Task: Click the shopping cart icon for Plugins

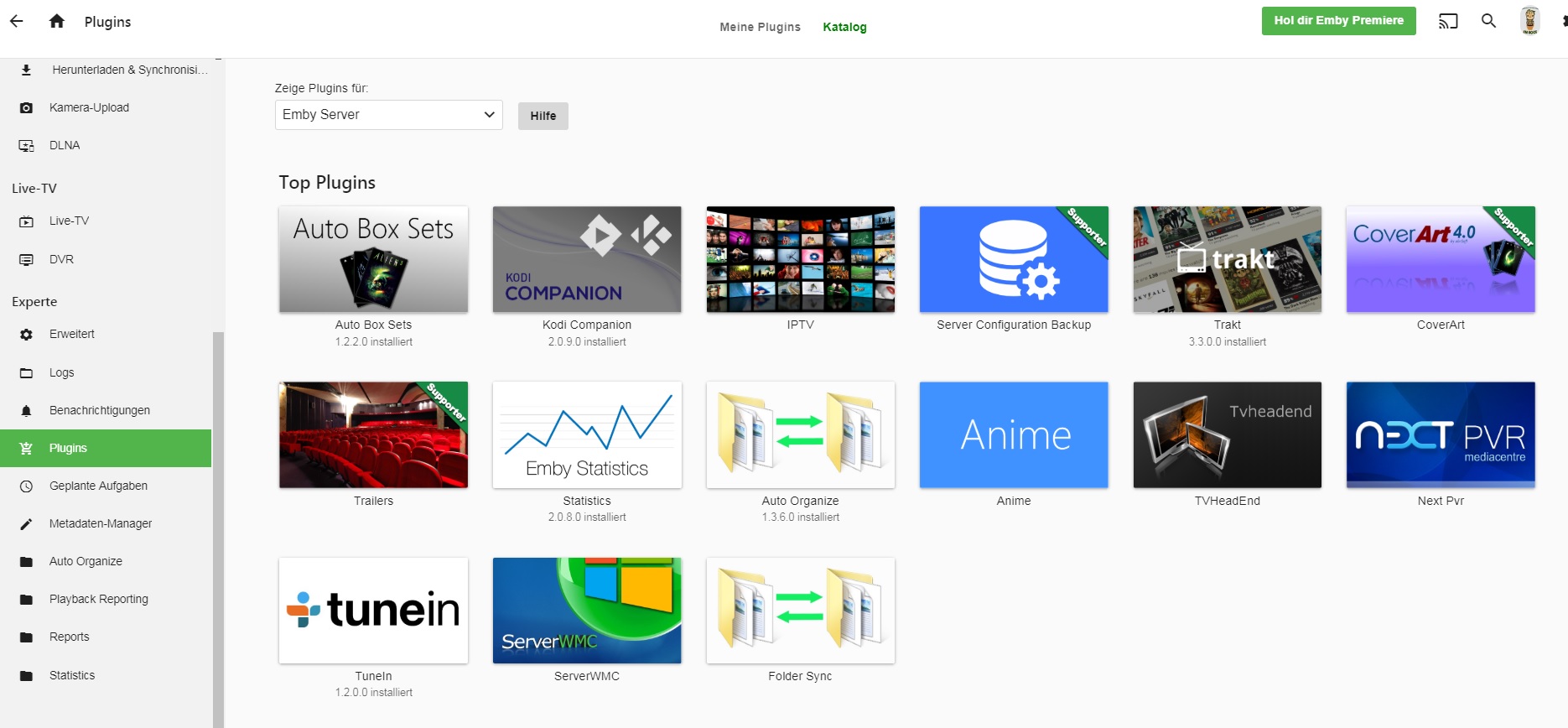Action: click(26, 448)
